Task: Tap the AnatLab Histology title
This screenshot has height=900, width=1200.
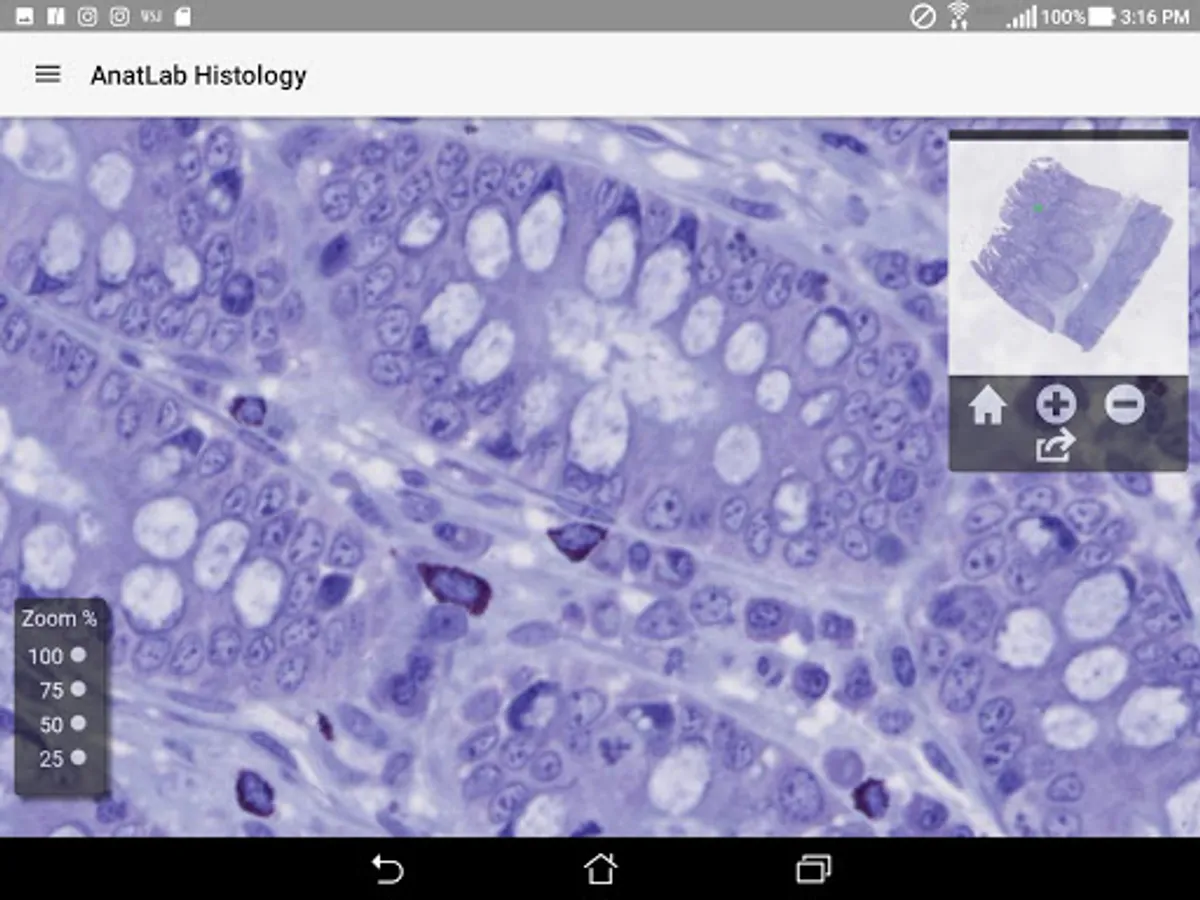Action: pos(198,76)
